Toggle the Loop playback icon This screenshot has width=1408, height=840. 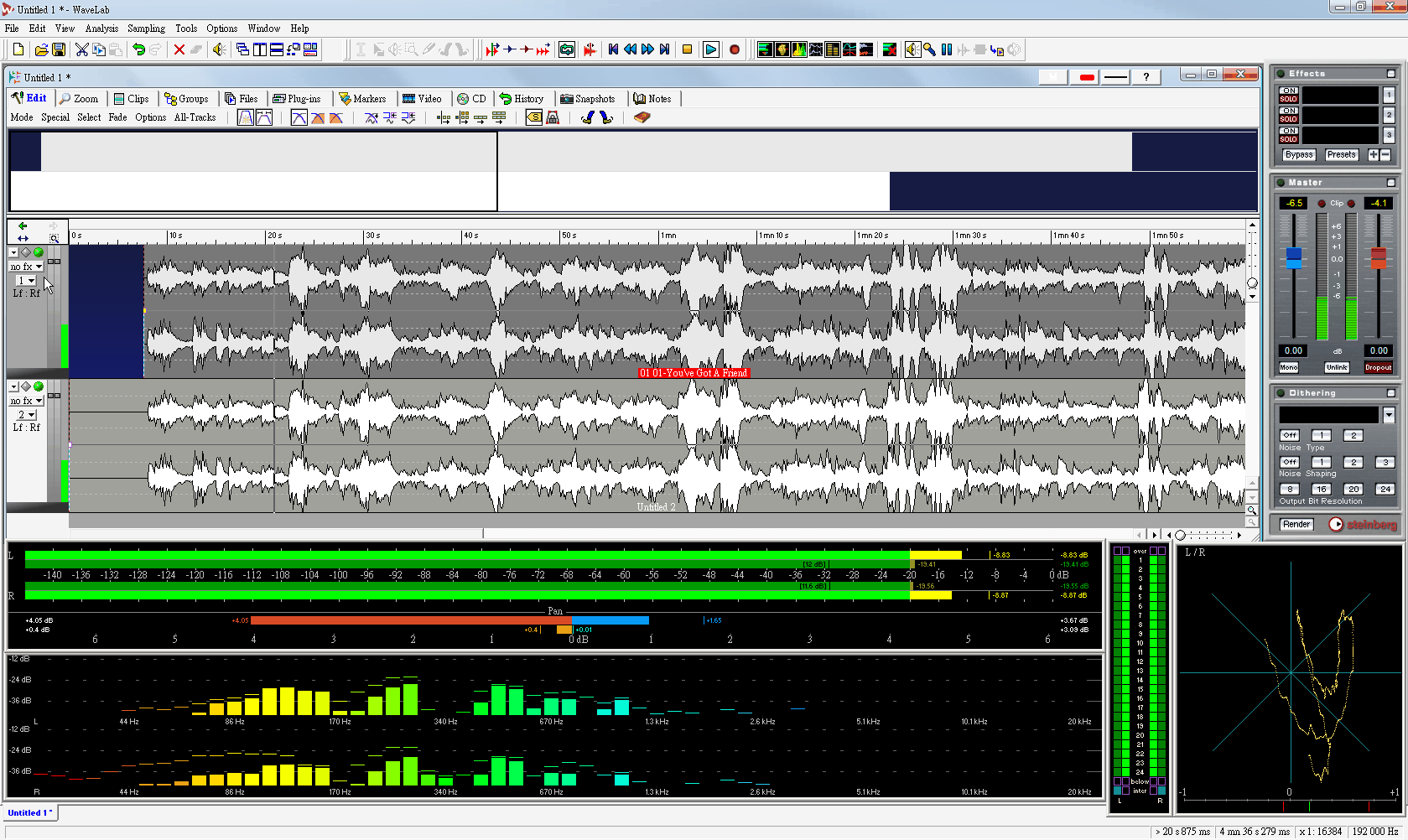pos(567,49)
